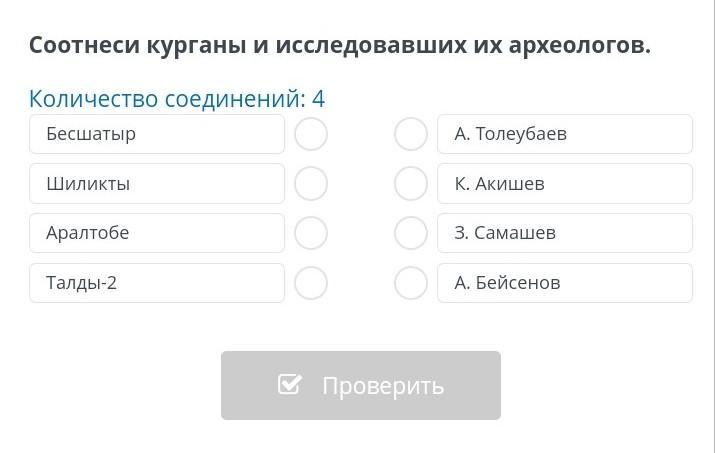This screenshot has width=715, height=453.
Task: Select the А. Бейсенов archaeologist box
Action: click(564, 283)
